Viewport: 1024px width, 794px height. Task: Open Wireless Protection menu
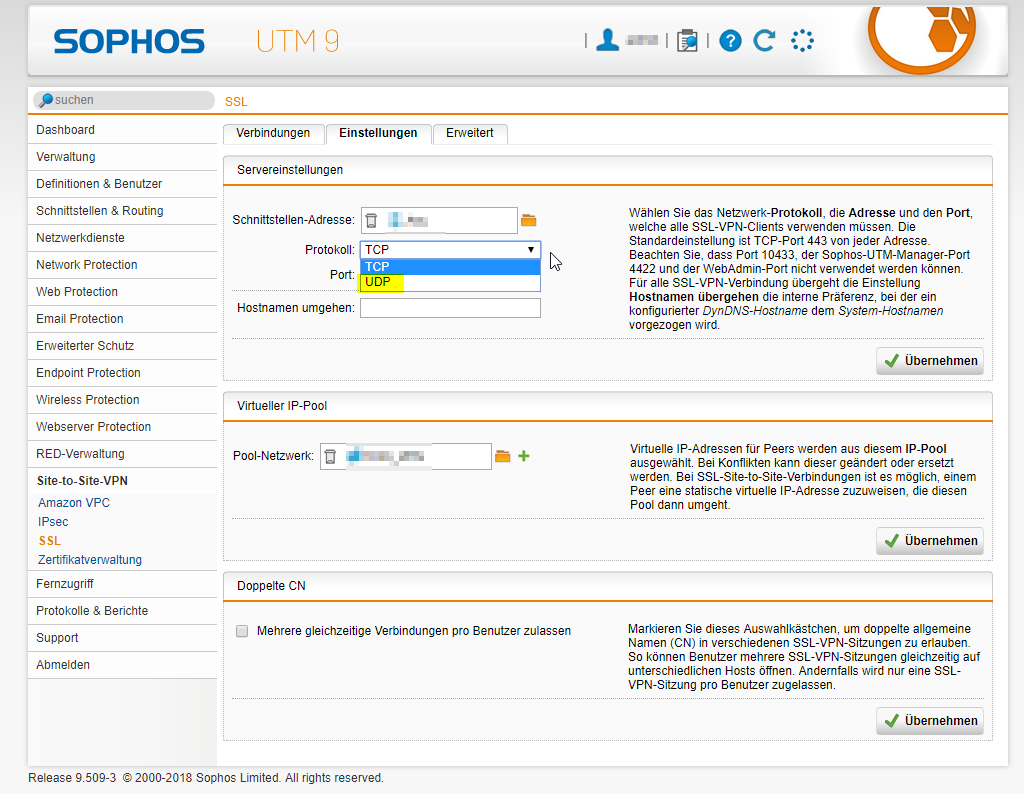pyautogui.click(x=122, y=400)
